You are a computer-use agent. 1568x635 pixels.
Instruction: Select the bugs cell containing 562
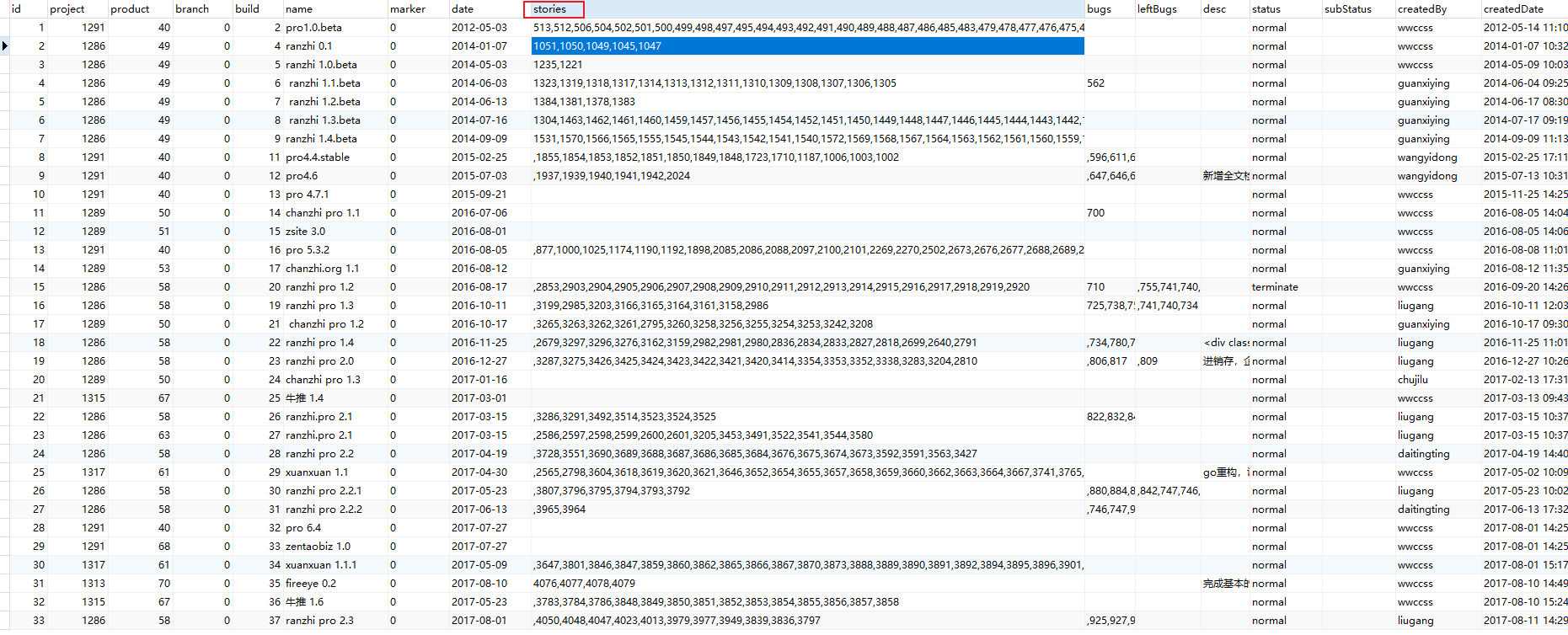pos(1096,83)
